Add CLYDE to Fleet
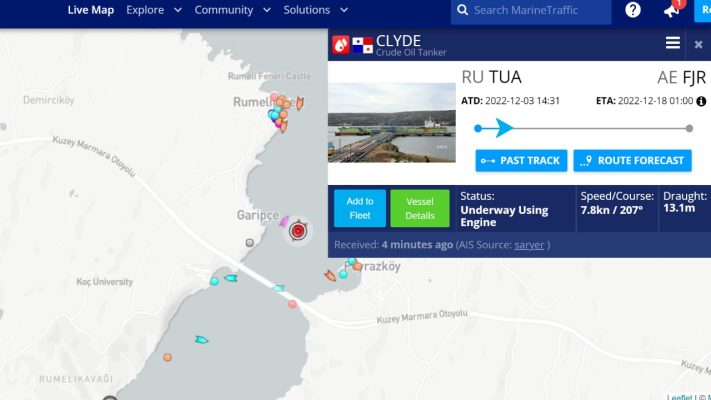Screen dimensions: 711x400 [x=360, y=208]
